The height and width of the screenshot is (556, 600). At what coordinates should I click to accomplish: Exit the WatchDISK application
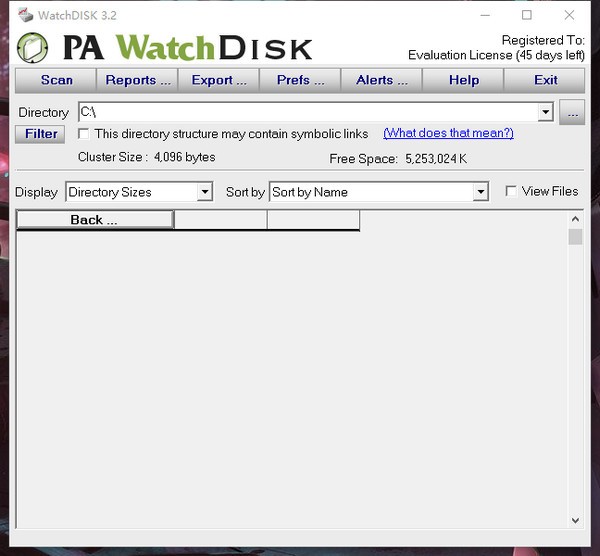[x=545, y=80]
